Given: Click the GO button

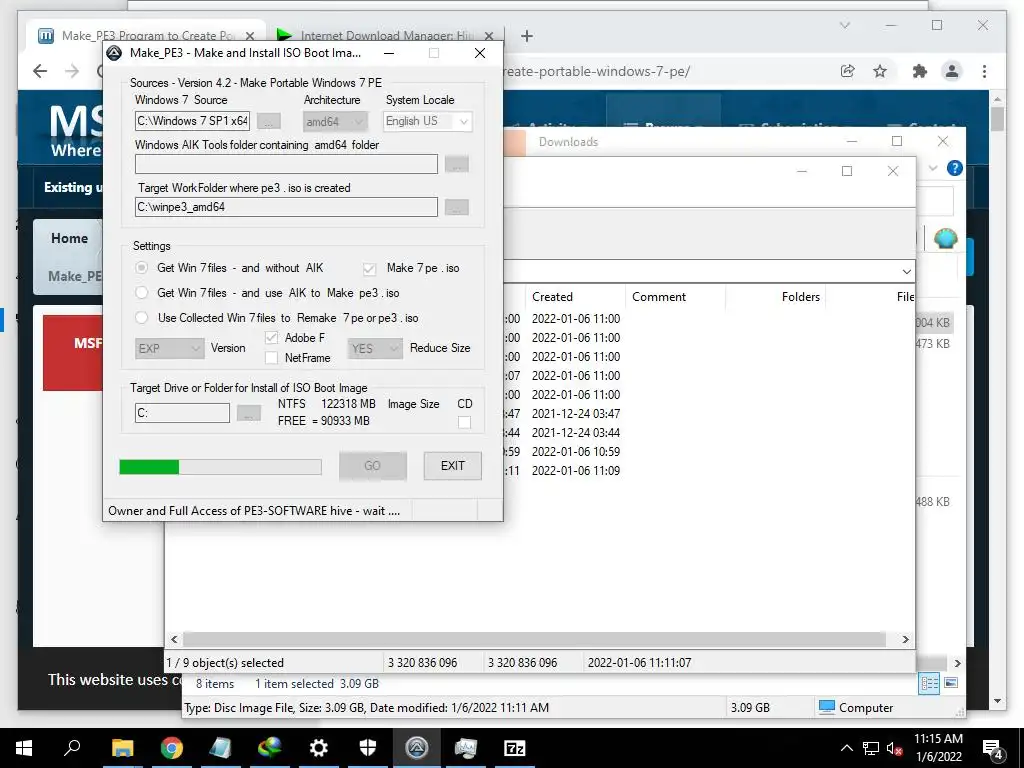Looking at the screenshot, I should click(x=372, y=466).
